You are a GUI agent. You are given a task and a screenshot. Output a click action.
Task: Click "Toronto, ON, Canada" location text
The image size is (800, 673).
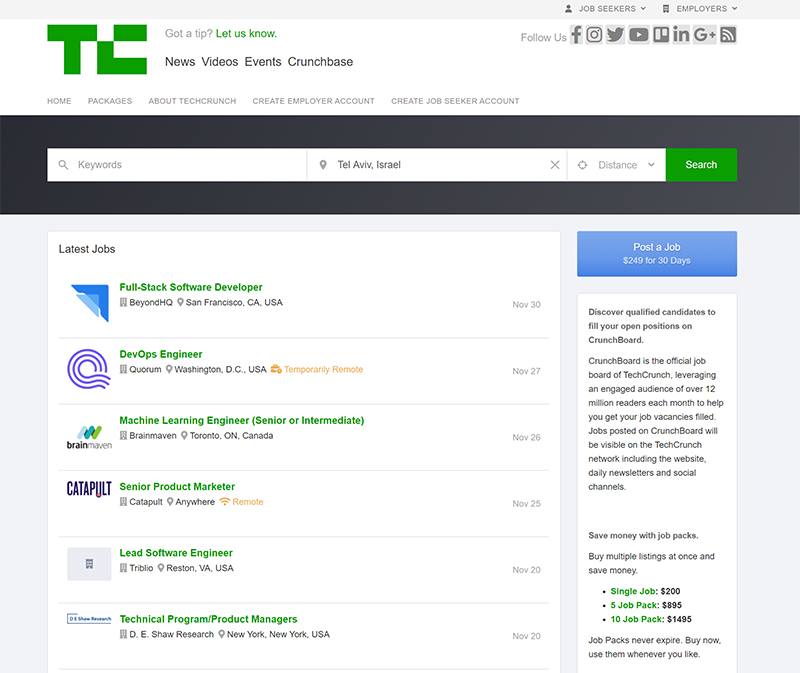point(232,436)
